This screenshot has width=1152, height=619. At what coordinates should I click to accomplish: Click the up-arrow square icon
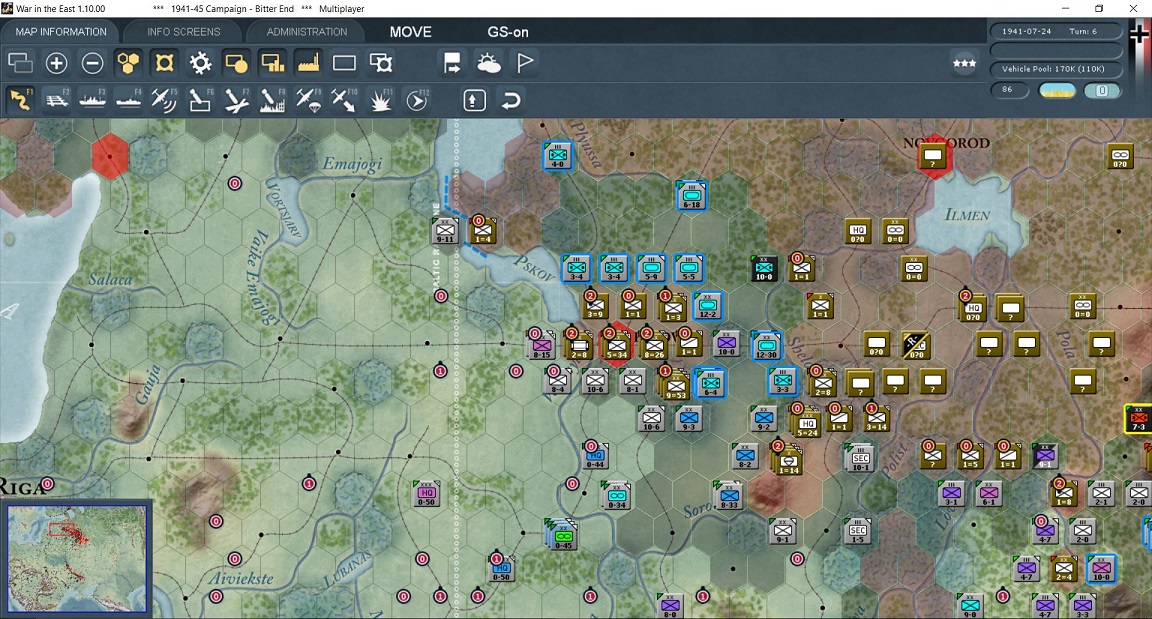[475, 100]
